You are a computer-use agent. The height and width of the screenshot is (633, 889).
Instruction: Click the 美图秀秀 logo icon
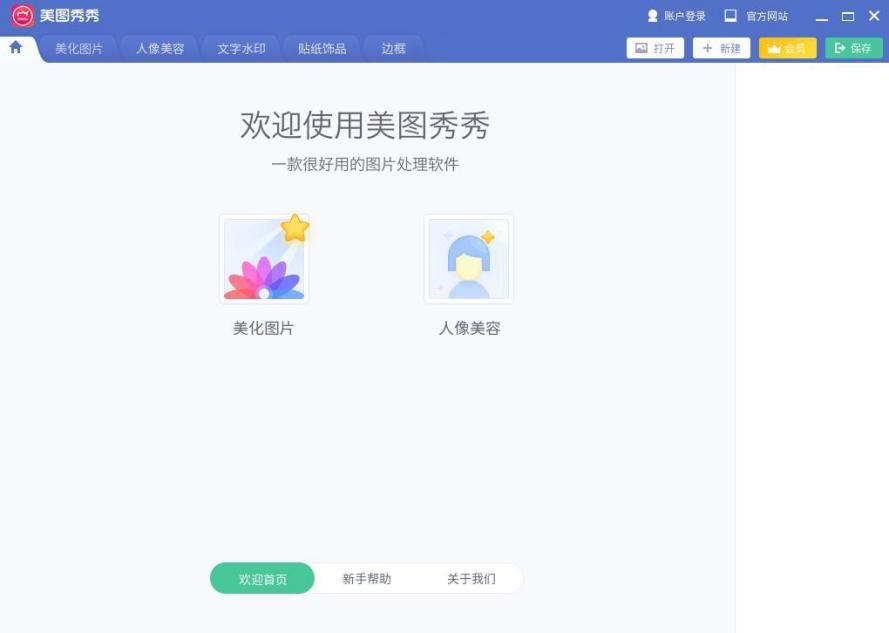[23, 15]
